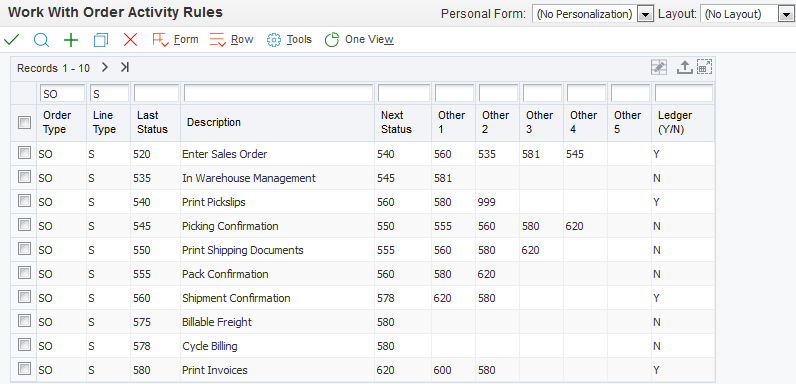
Task: Check the Print Invoices row checkbox
Action: coord(24,368)
